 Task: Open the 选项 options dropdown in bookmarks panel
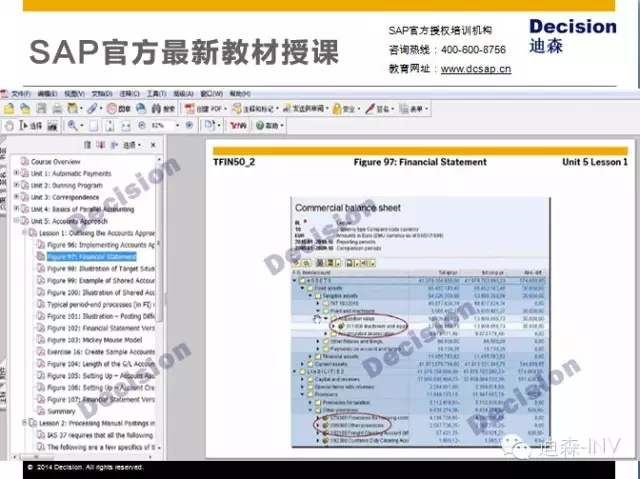[x=132, y=145]
